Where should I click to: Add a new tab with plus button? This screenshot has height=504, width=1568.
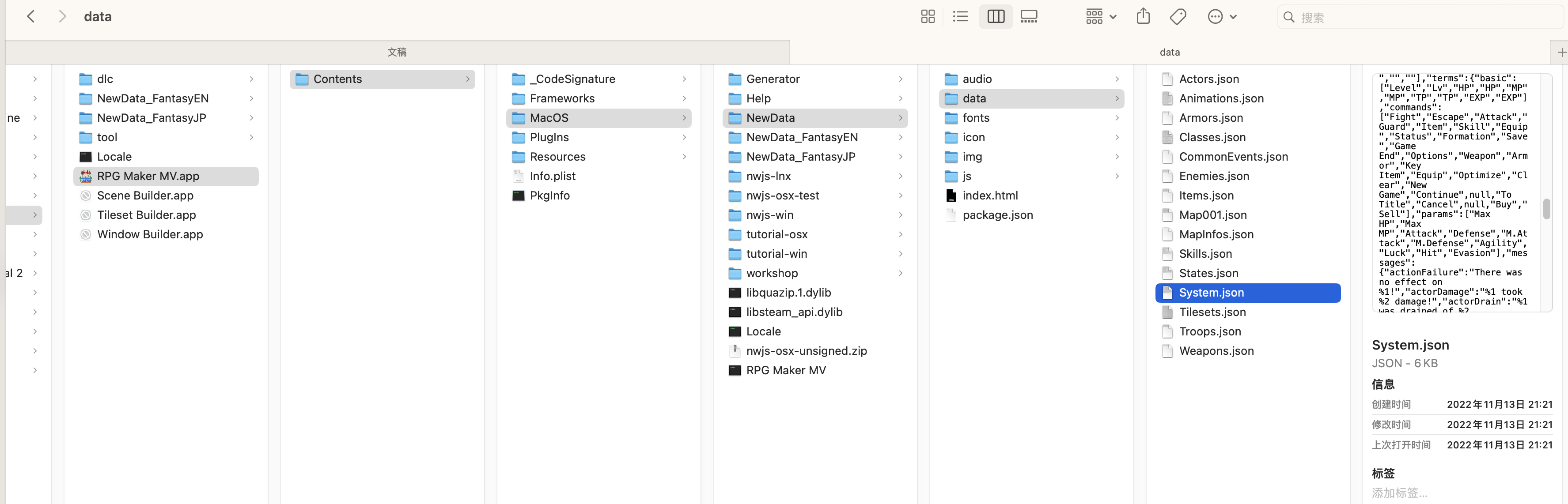[1560, 52]
